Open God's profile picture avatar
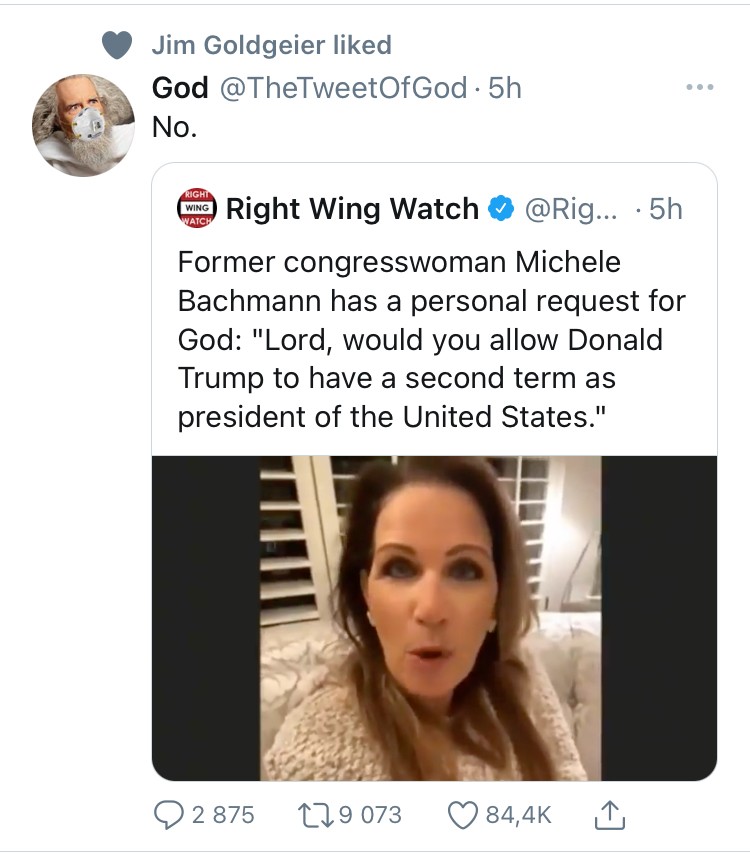This screenshot has height=868, width=750. (x=84, y=124)
